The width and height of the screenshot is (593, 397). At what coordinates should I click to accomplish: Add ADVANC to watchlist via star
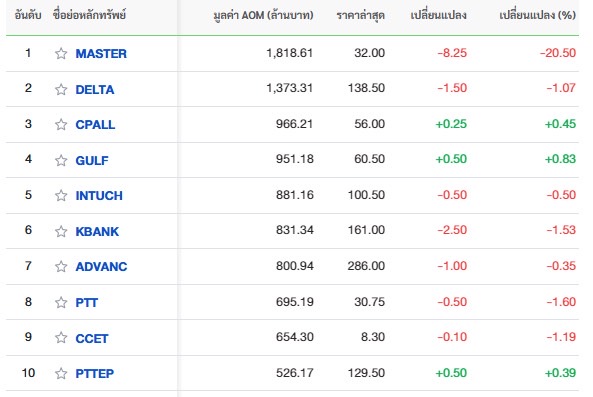(x=61, y=267)
